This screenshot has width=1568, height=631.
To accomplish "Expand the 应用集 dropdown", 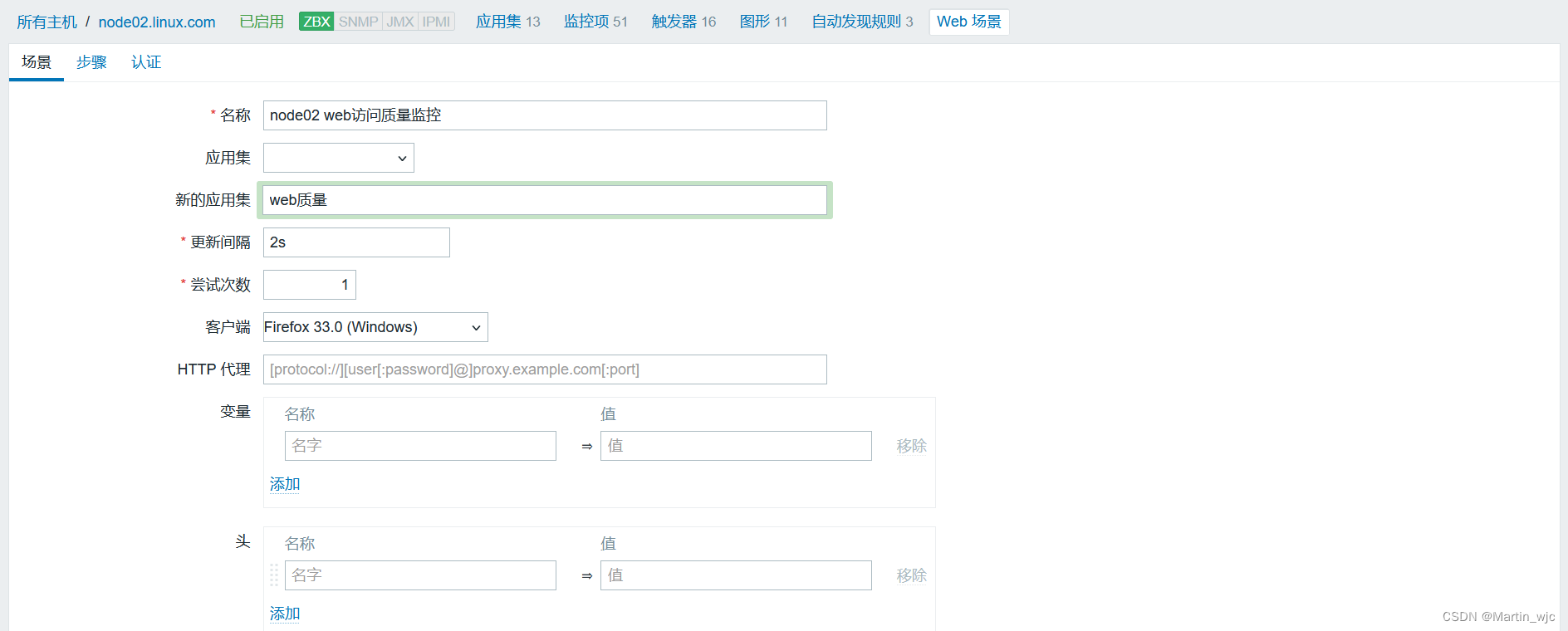I will (x=339, y=158).
